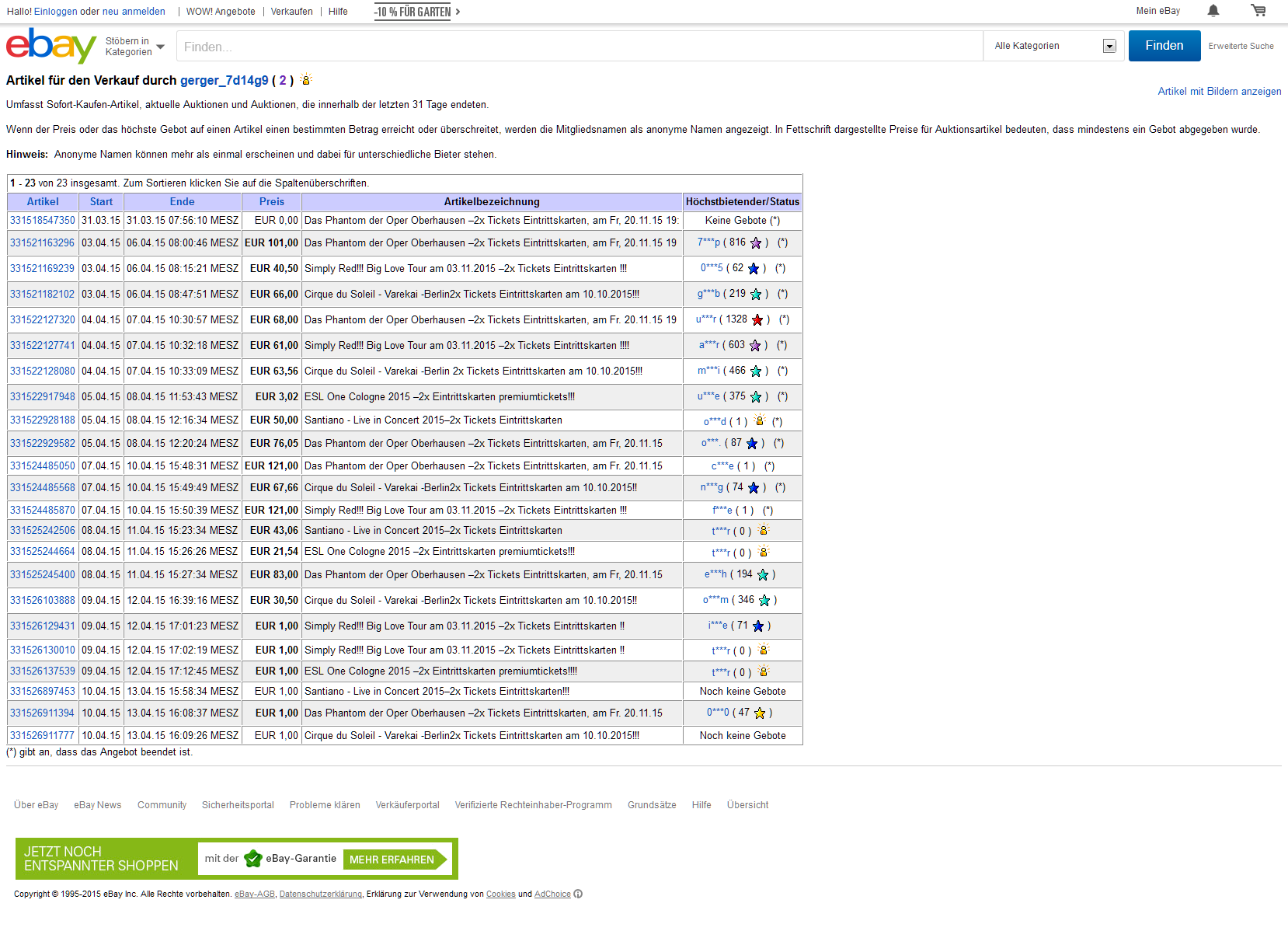Open Community footer link

(x=162, y=805)
